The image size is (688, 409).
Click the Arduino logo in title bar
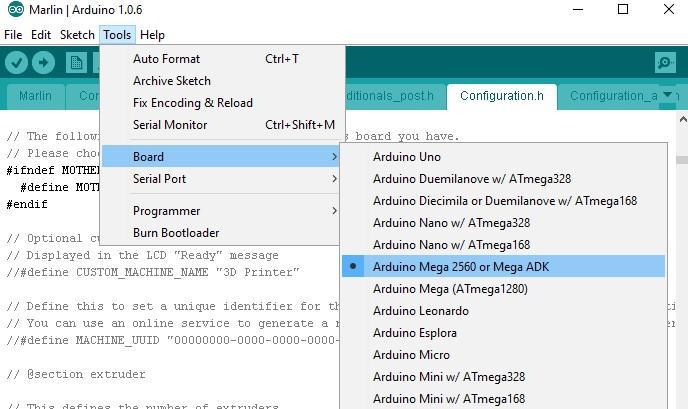pos(14,10)
